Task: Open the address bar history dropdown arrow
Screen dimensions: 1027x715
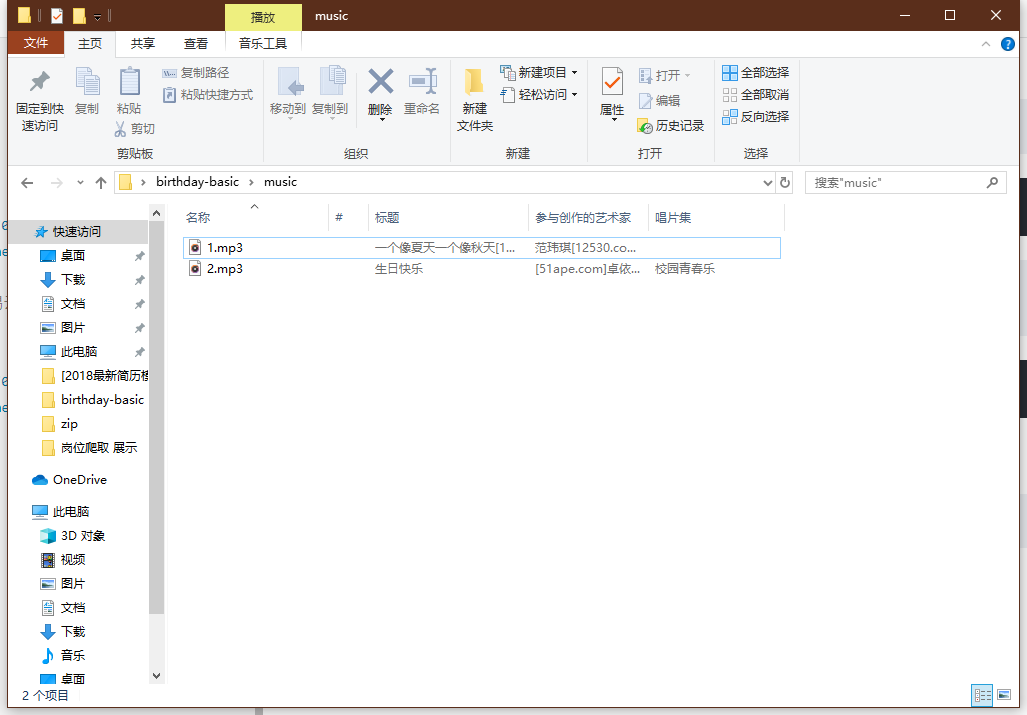Action: click(767, 183)
